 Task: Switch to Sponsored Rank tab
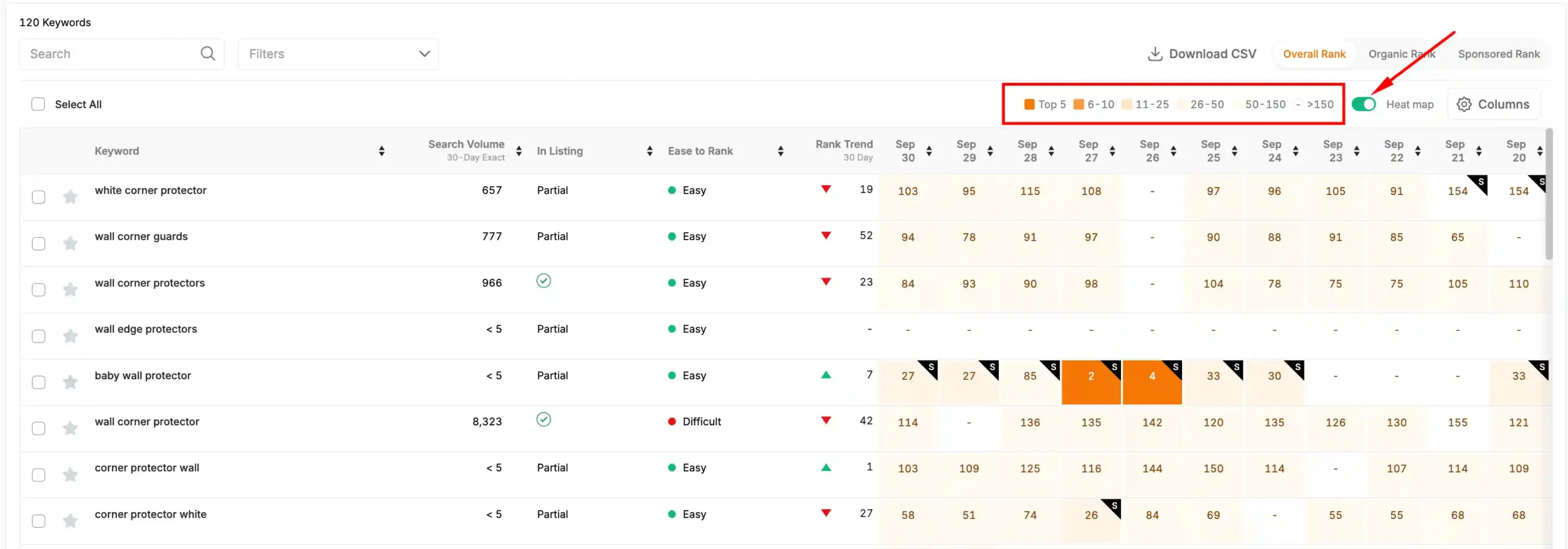pyautogui.click(x=1499, y=54)
